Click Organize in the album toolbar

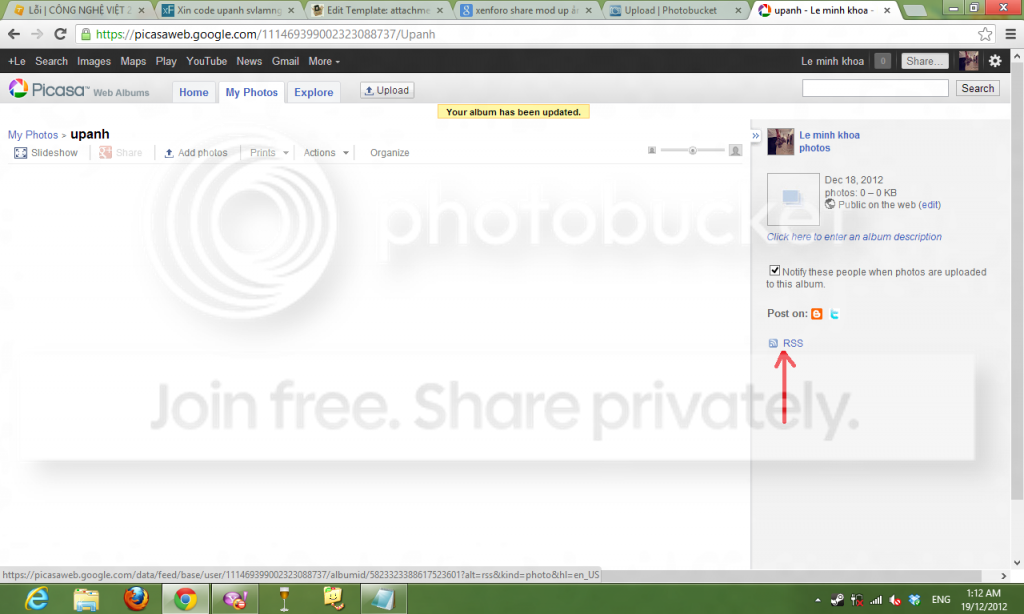389,152
